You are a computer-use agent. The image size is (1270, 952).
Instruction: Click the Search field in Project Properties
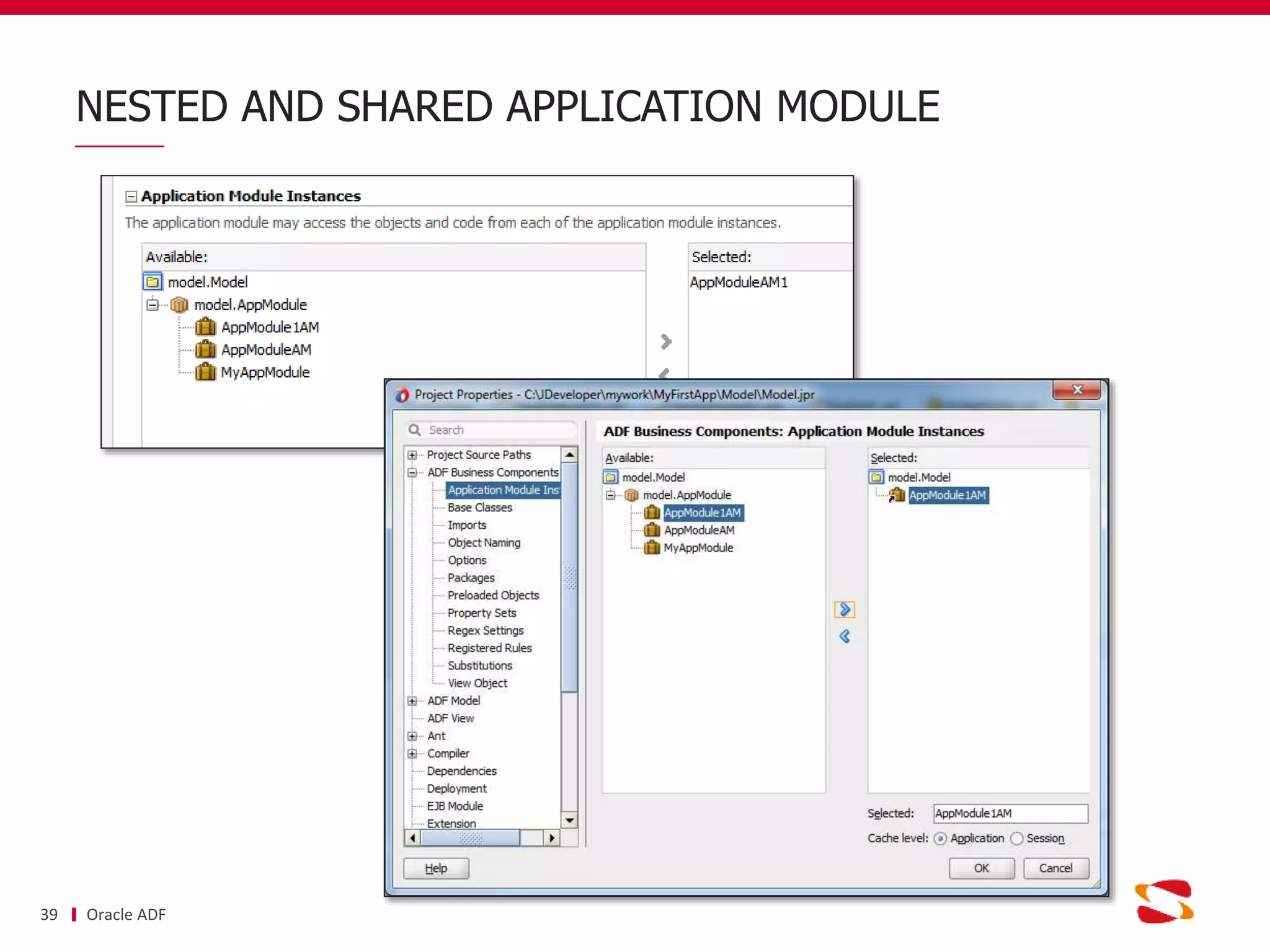pyautogui.click(x=492, y=430)
